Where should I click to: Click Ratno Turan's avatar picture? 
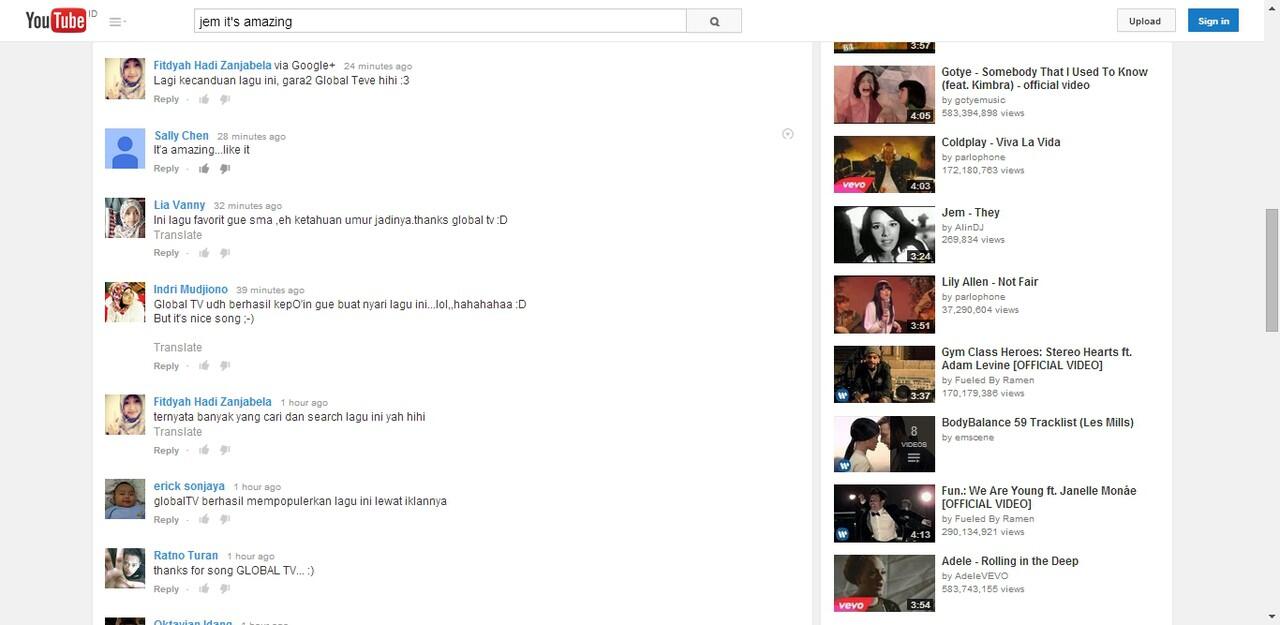click(125, 568)
